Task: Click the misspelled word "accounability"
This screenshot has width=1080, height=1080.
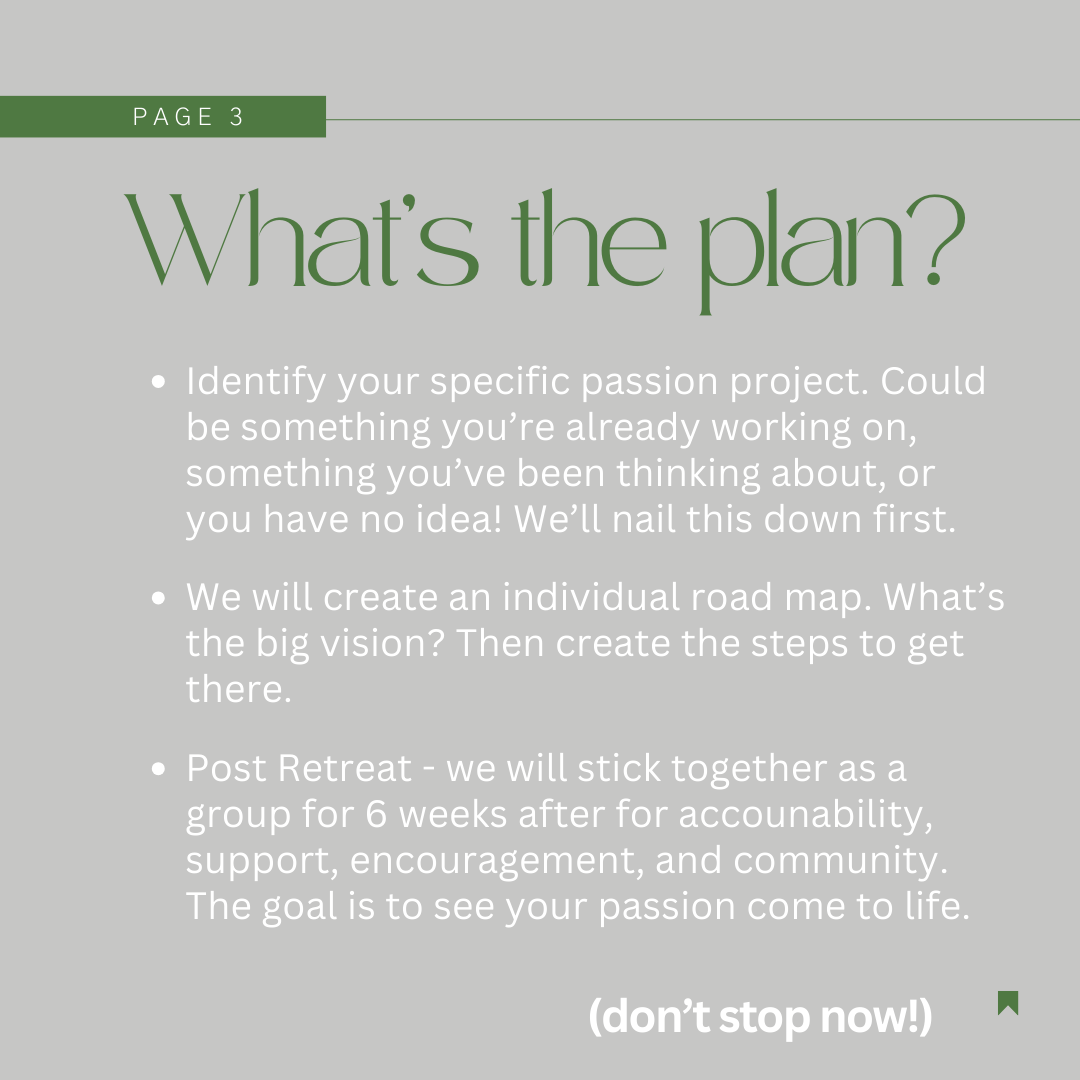Action: click(806, 815)
